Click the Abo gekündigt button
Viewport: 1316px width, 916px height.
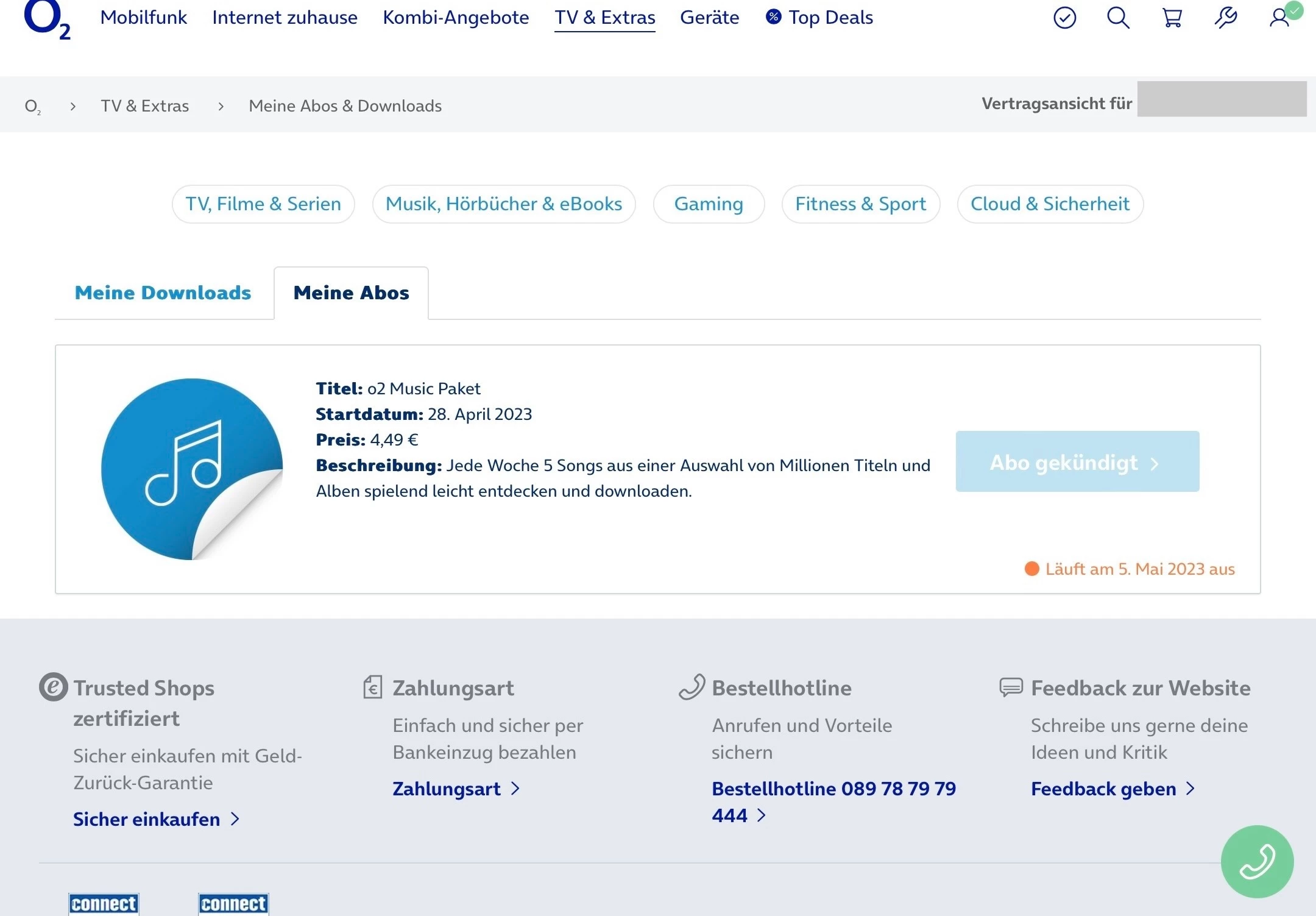(x=1077, y=462)
